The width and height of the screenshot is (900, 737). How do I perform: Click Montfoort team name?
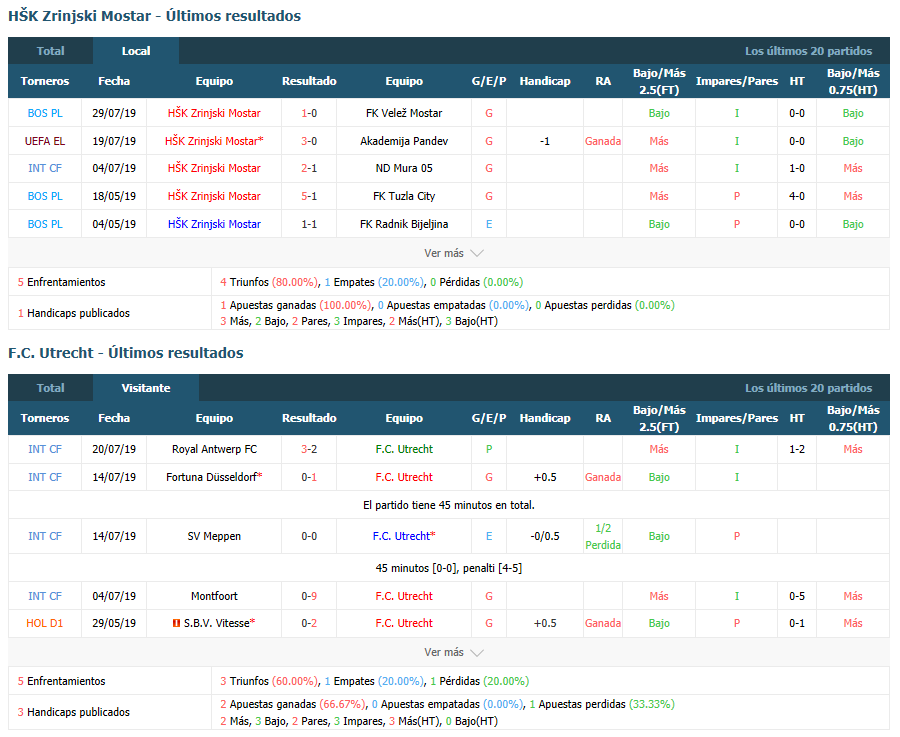pos(214,596)
